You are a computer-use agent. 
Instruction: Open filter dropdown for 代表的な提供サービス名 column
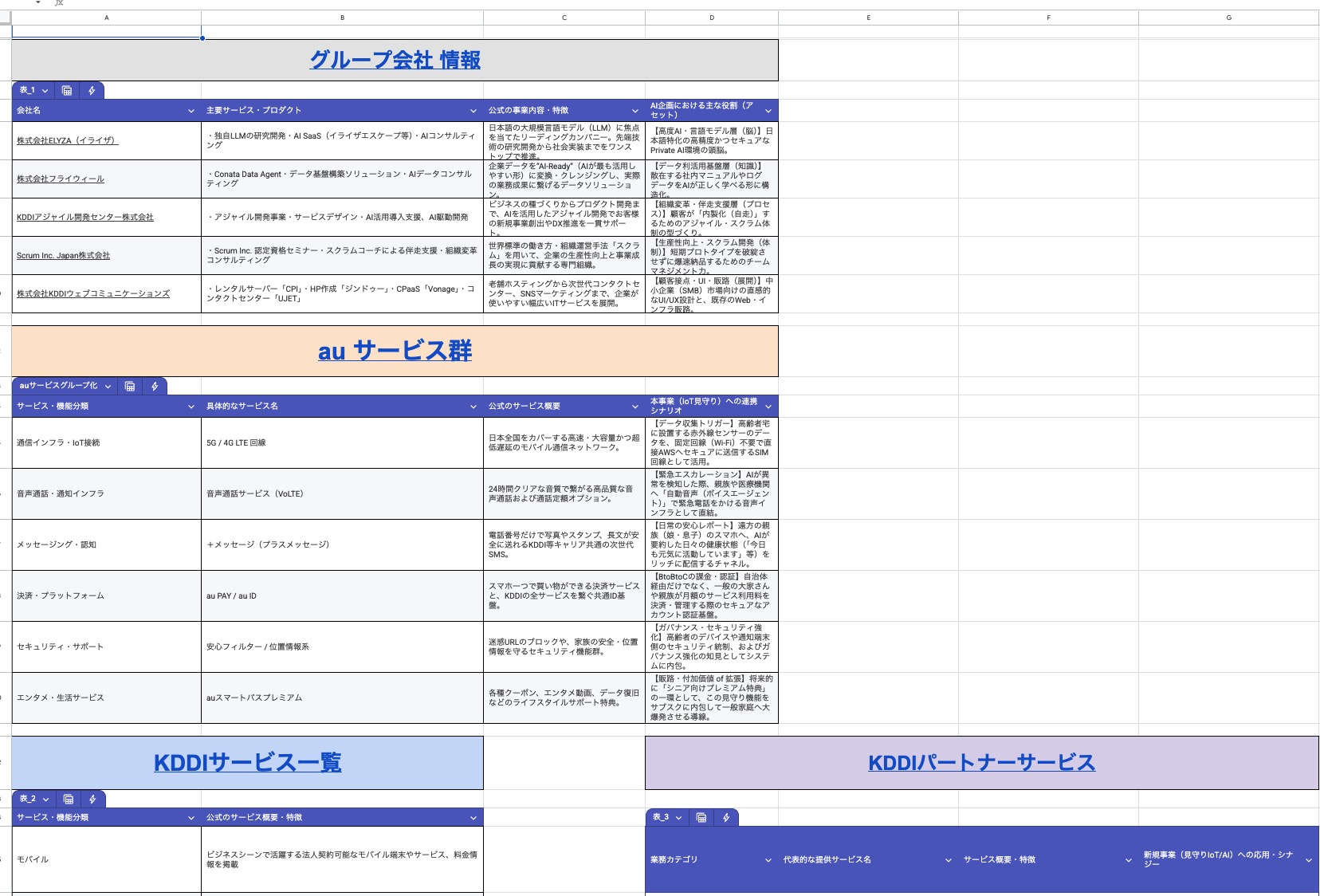(949, 860)
